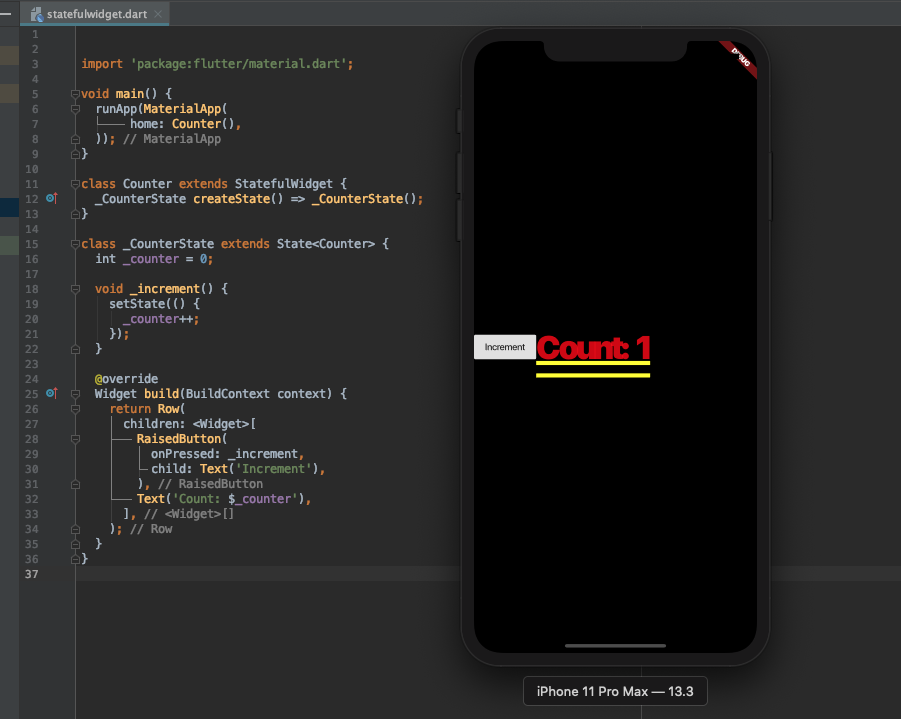Click the '@override' annotation on line 24
The image size is (901, 719).
tap(126, 379)
